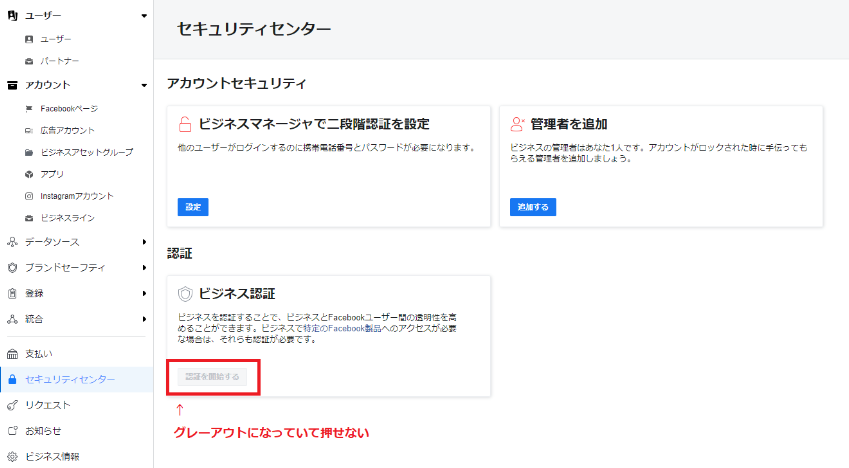
Task: Expand the 統合 submenu arrow
Action: pos(144,319)
